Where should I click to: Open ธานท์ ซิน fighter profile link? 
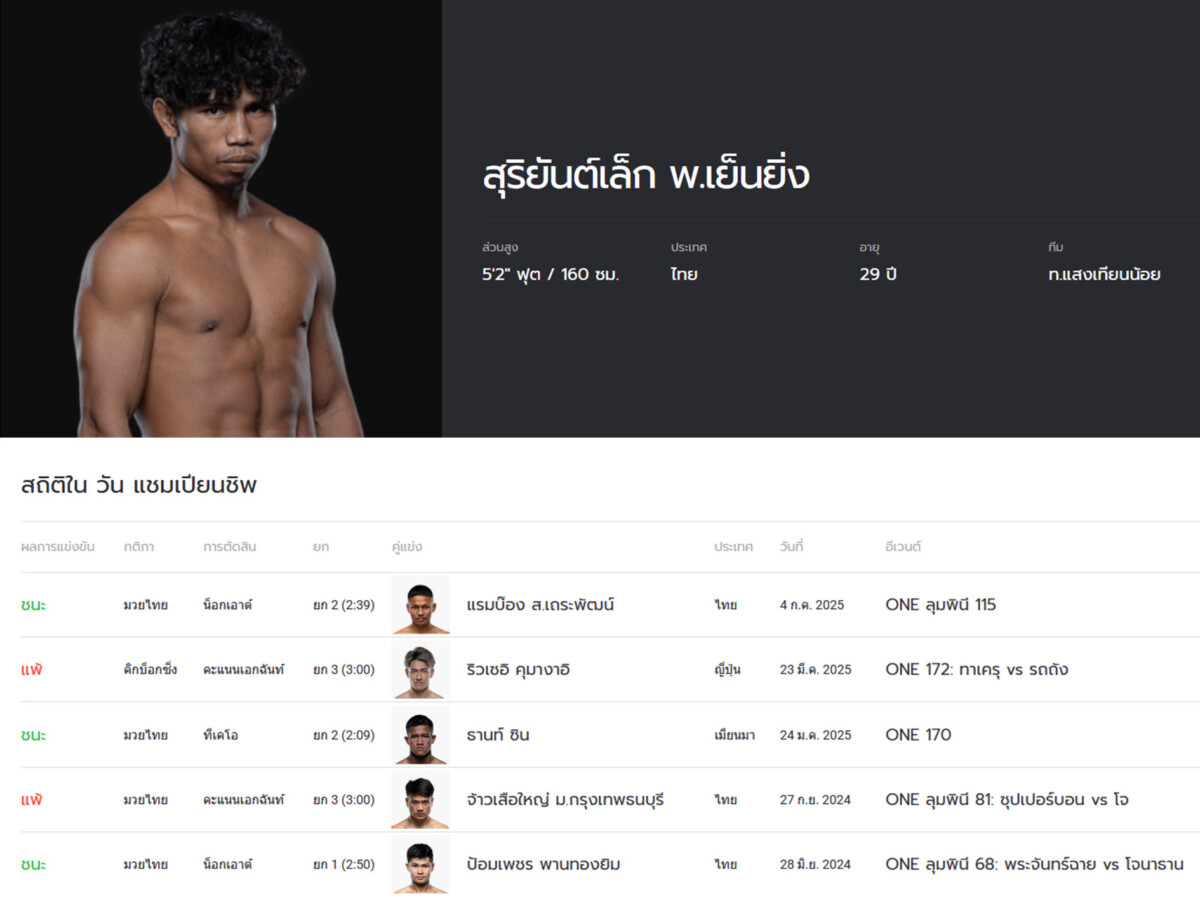click(497, 735)
